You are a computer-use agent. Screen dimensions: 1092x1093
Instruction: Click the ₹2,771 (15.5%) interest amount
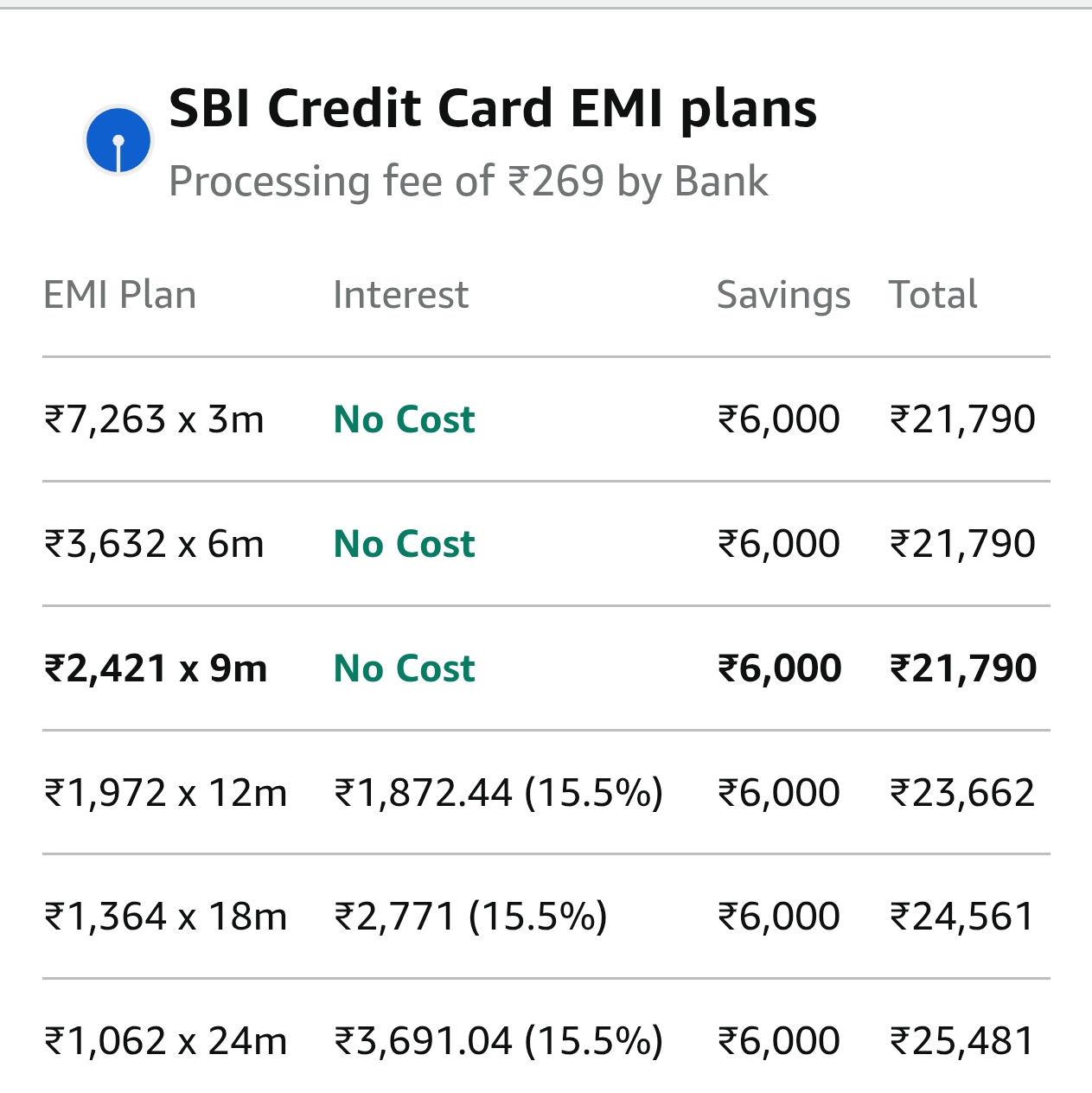[x=470, y=917]
